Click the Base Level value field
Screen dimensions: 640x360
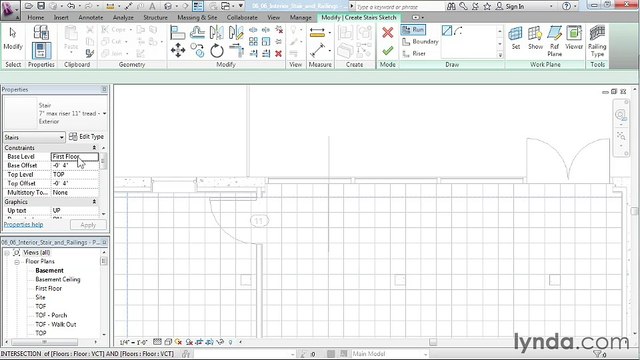click(75, 157)
